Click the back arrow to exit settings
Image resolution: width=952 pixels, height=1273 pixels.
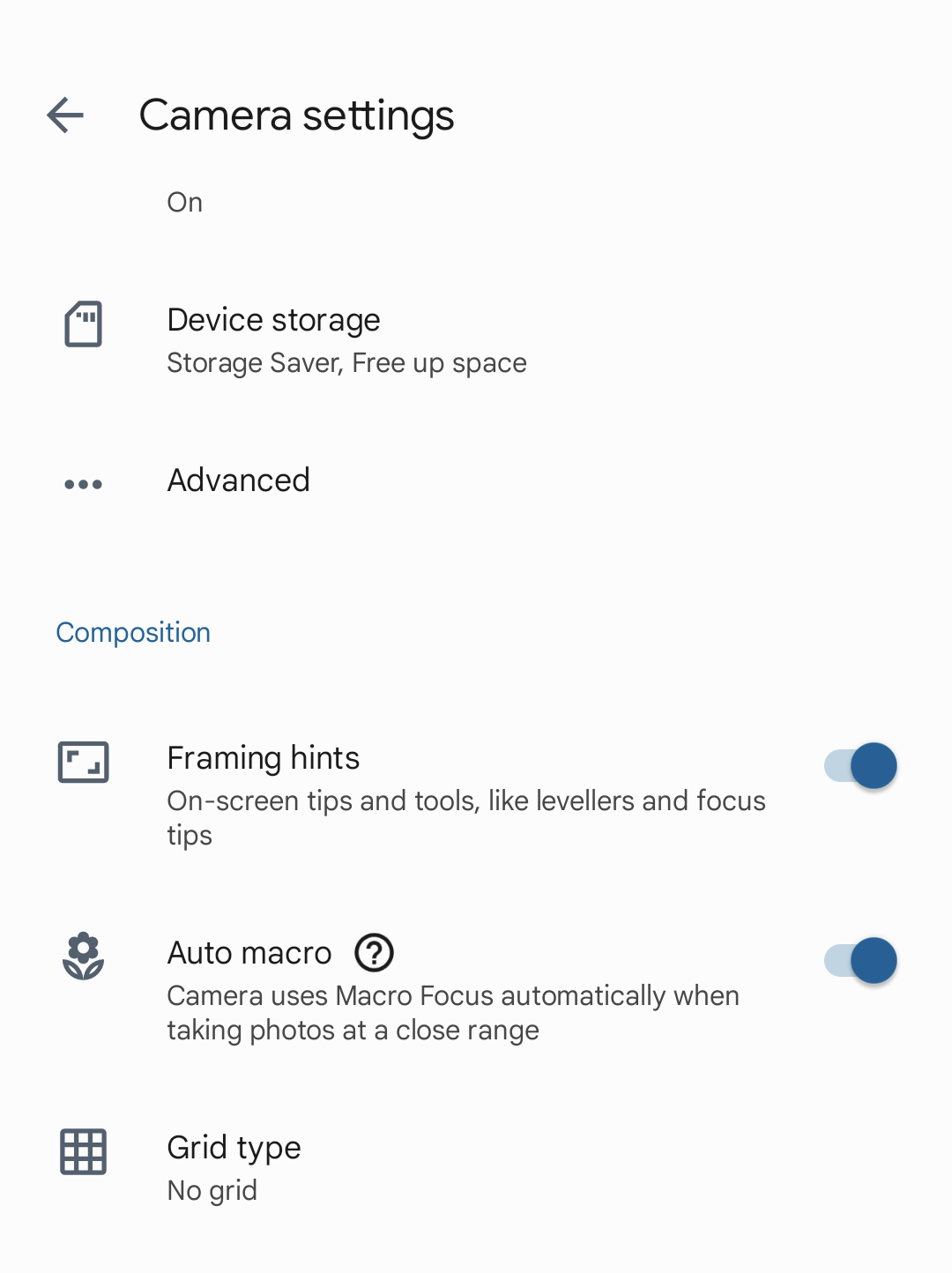(x=64, y=115)
